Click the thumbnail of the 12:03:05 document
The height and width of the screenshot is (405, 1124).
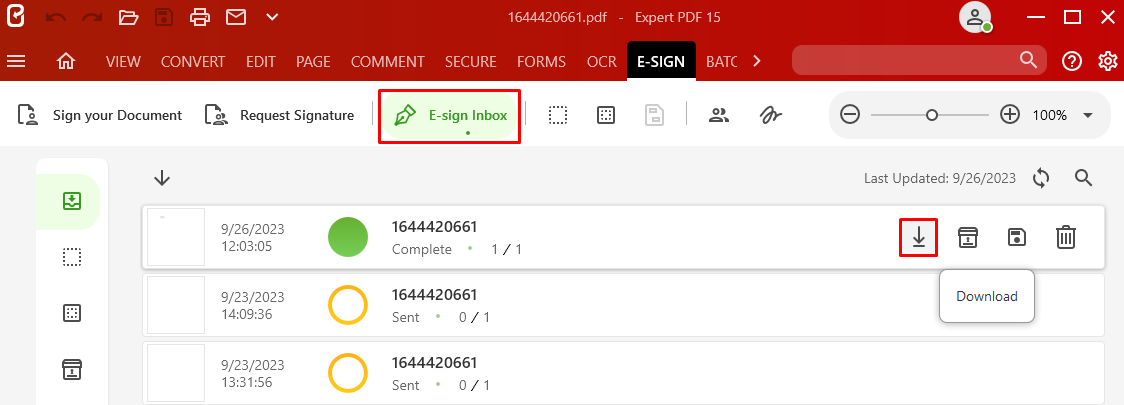coord(176,238)
